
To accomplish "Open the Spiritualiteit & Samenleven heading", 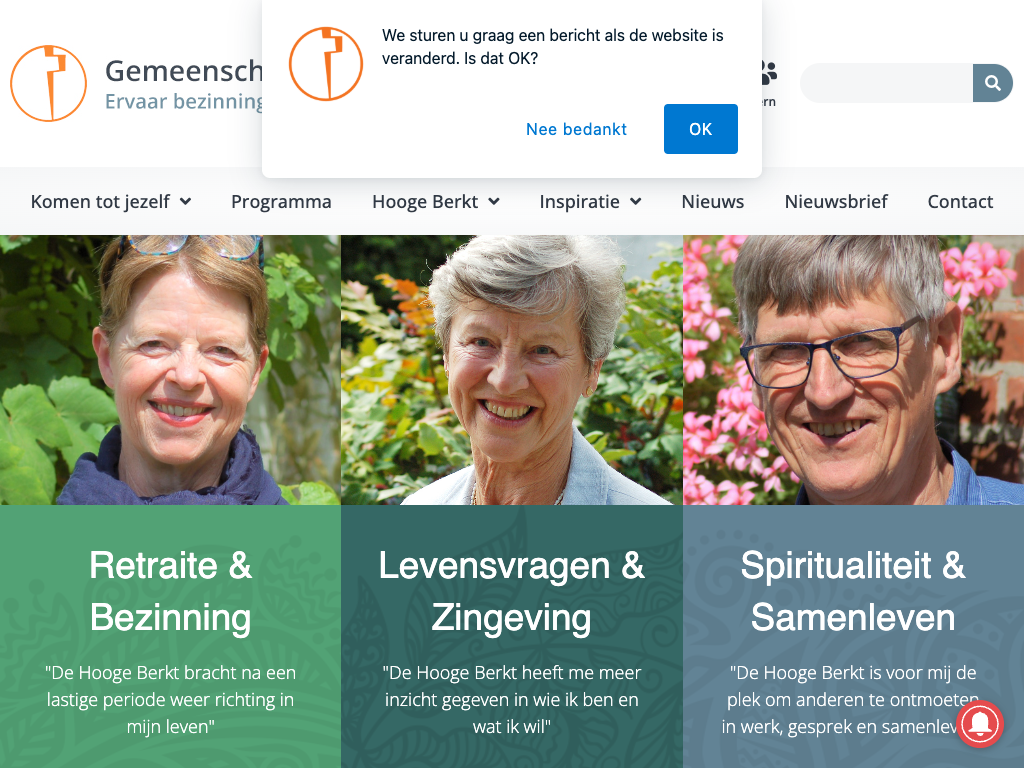I will 853,591.
